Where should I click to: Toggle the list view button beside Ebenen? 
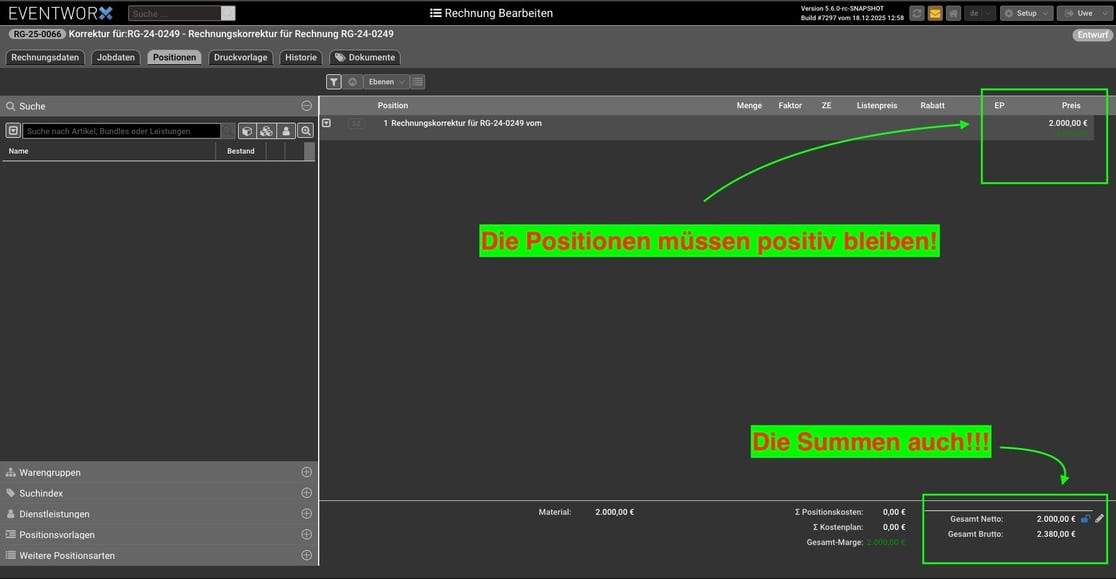tap(418, 82)
